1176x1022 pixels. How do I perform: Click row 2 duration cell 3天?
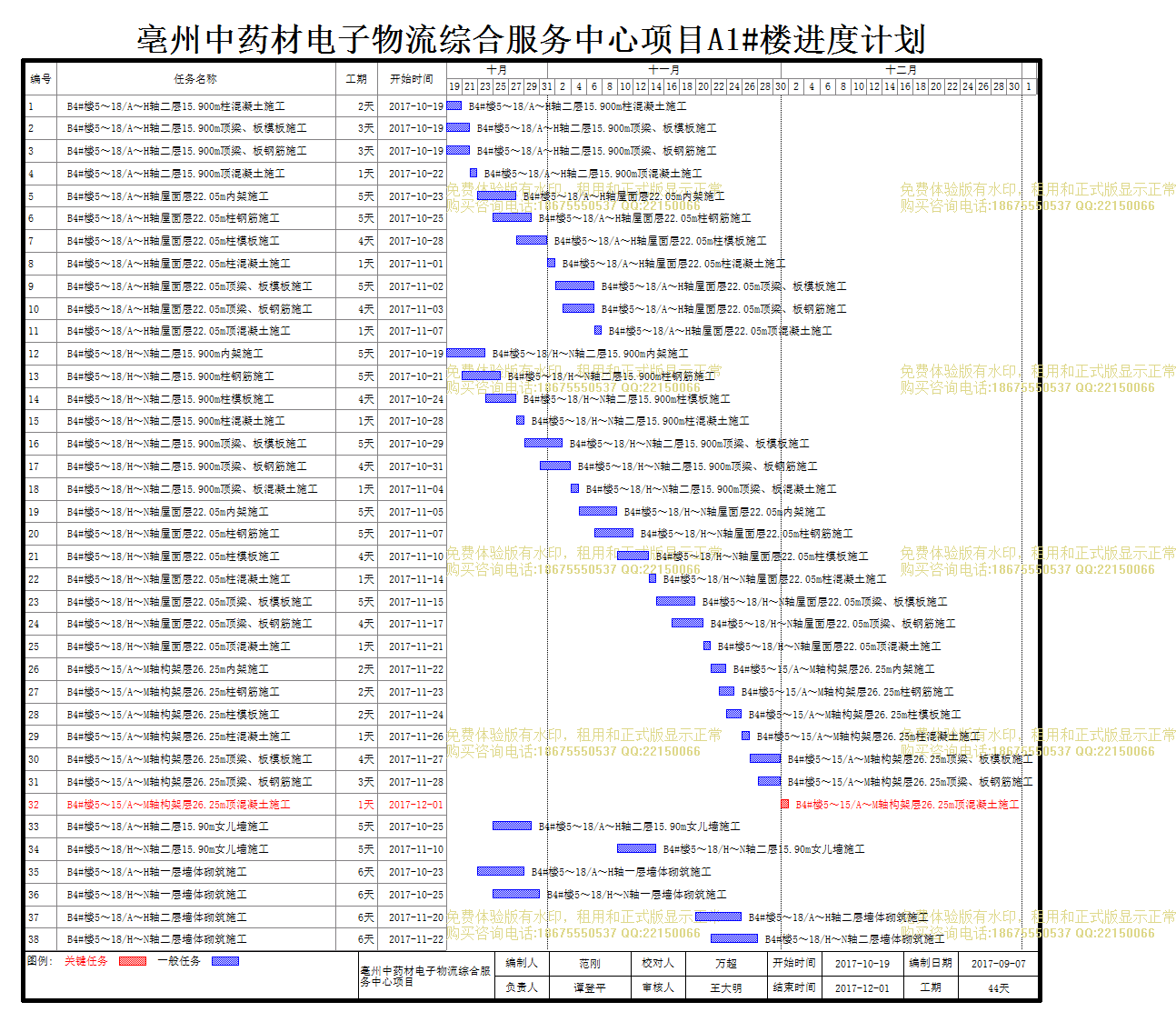[x=365, y=128]
